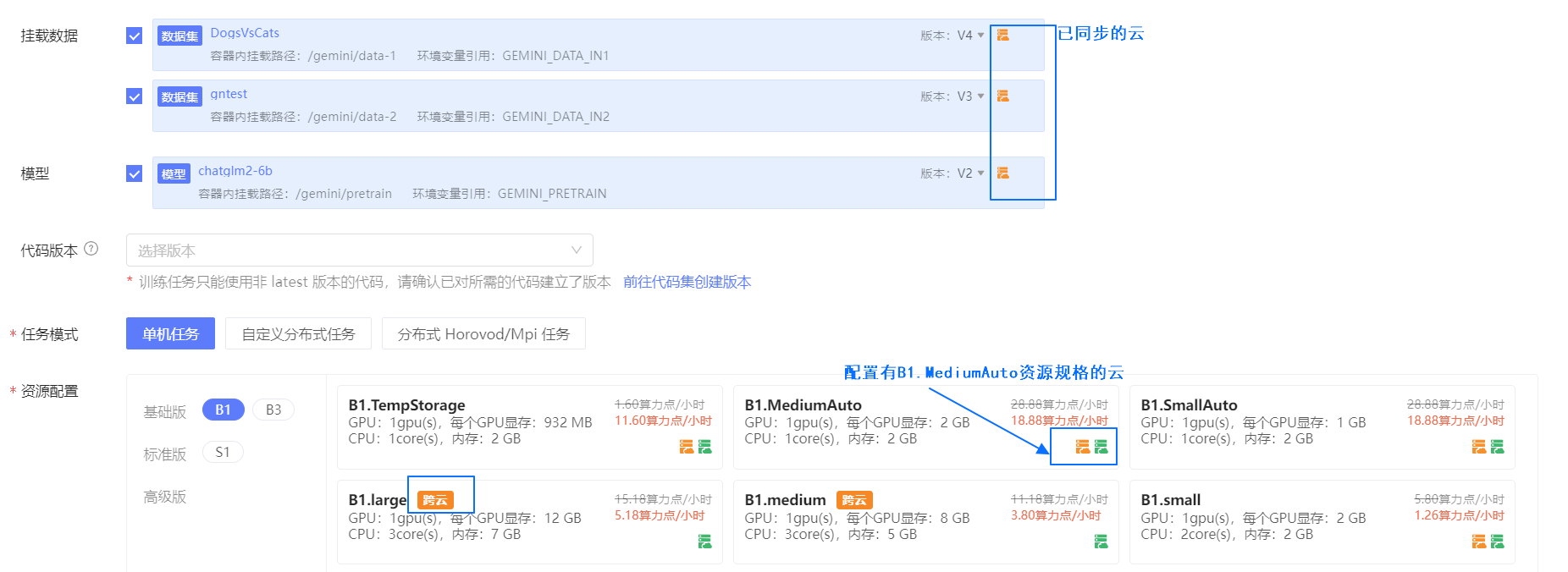The height and width of the screenshot is (572, 1568).
Task: Click the help icon beside 代码版本
Action: (x=91, y=249)
